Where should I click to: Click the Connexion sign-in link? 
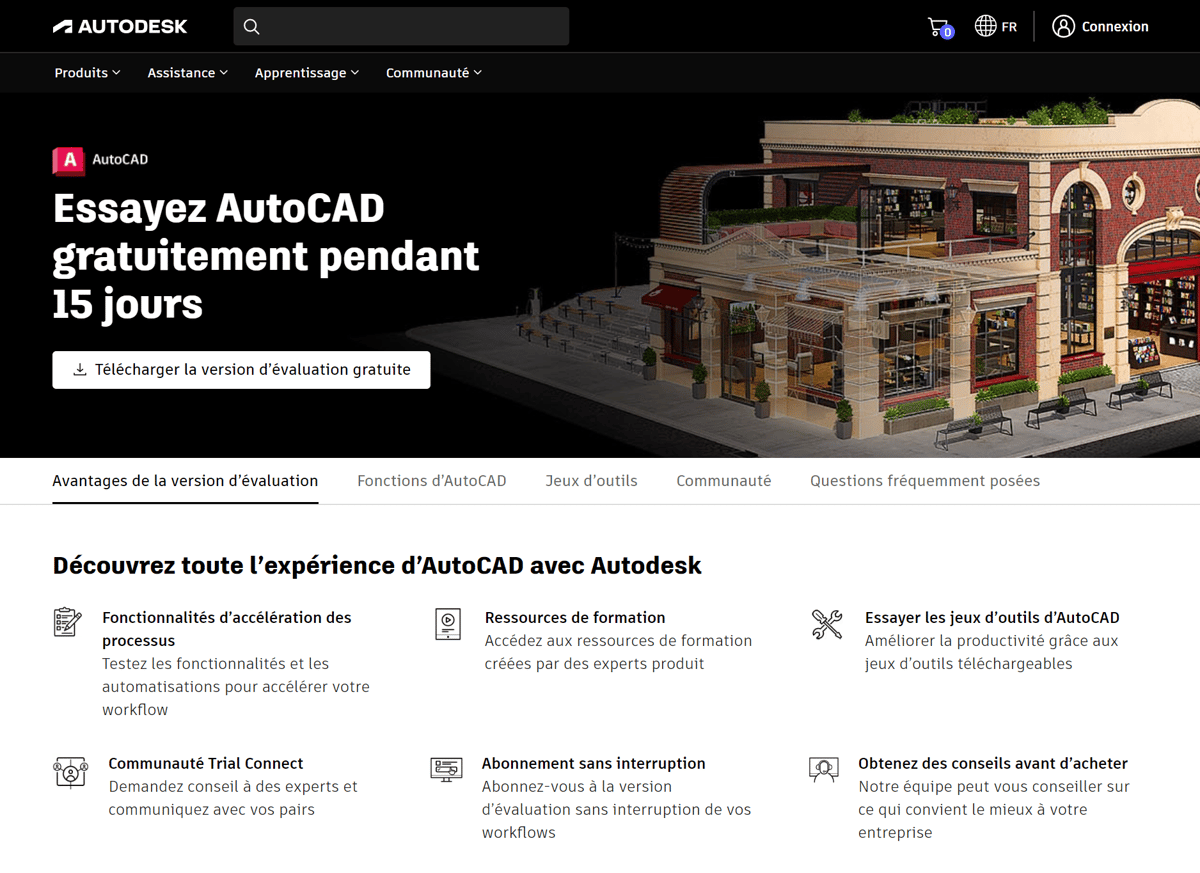click(1100, 27)
